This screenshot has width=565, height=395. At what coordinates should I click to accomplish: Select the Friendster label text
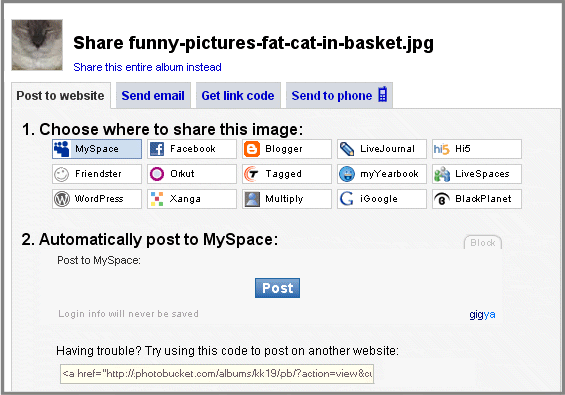click(x=98, y=174)
